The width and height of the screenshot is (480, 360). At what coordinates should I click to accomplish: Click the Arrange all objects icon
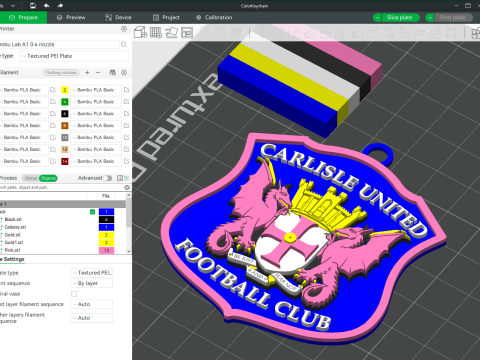187,32
